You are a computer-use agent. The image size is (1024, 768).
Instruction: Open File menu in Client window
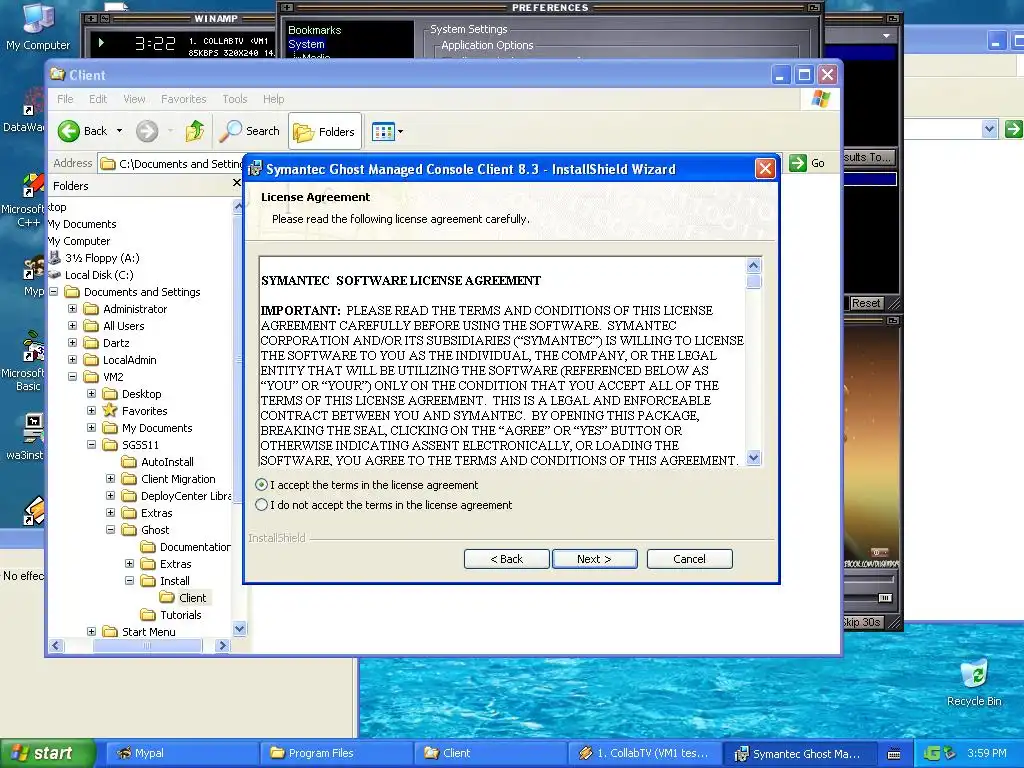coord(65,99)
